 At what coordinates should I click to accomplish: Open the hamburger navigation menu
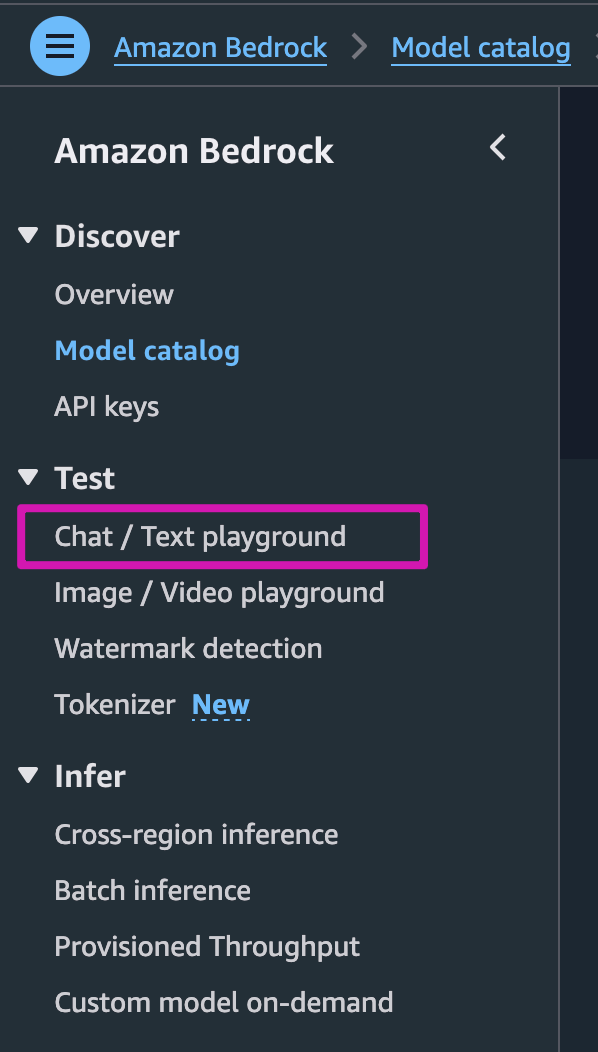(x=59, y=45)
